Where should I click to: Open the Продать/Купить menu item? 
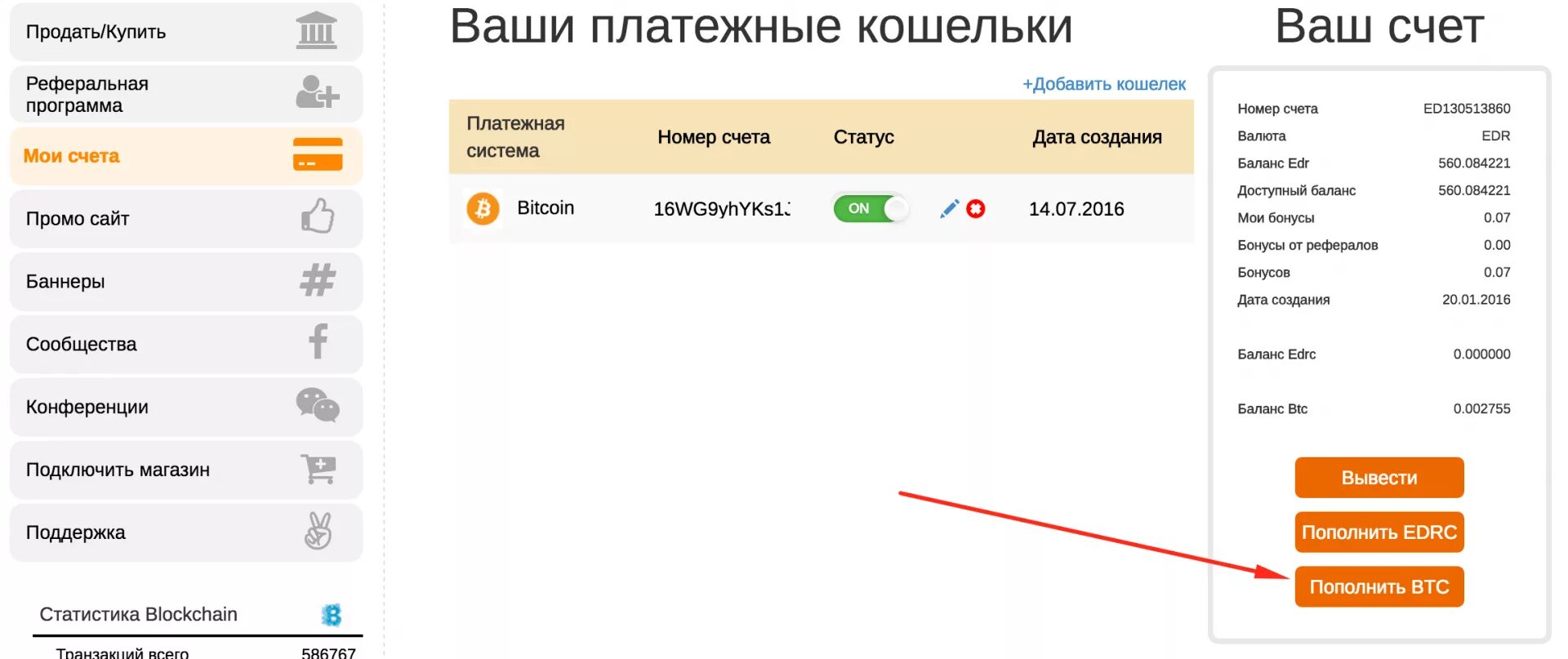pyautogui.click(x=186, y=32)
